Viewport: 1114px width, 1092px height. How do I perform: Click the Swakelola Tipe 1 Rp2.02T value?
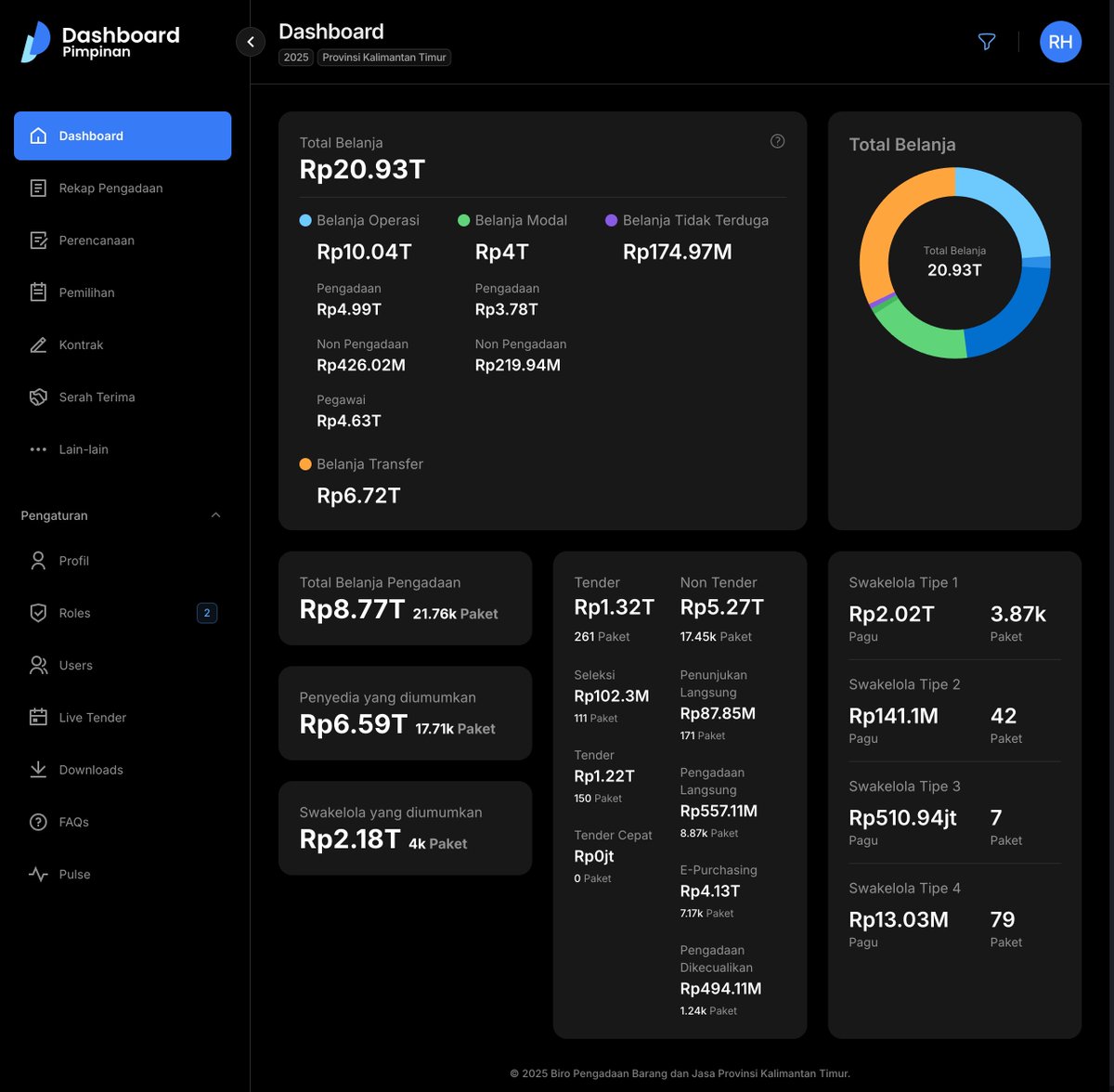[891, 614]
